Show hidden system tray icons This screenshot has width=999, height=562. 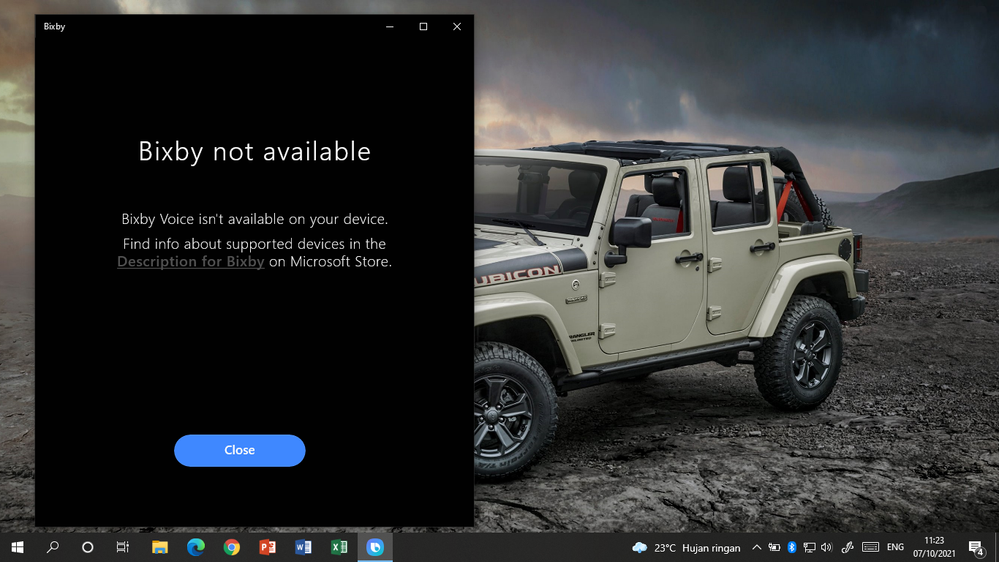[756, 547]
